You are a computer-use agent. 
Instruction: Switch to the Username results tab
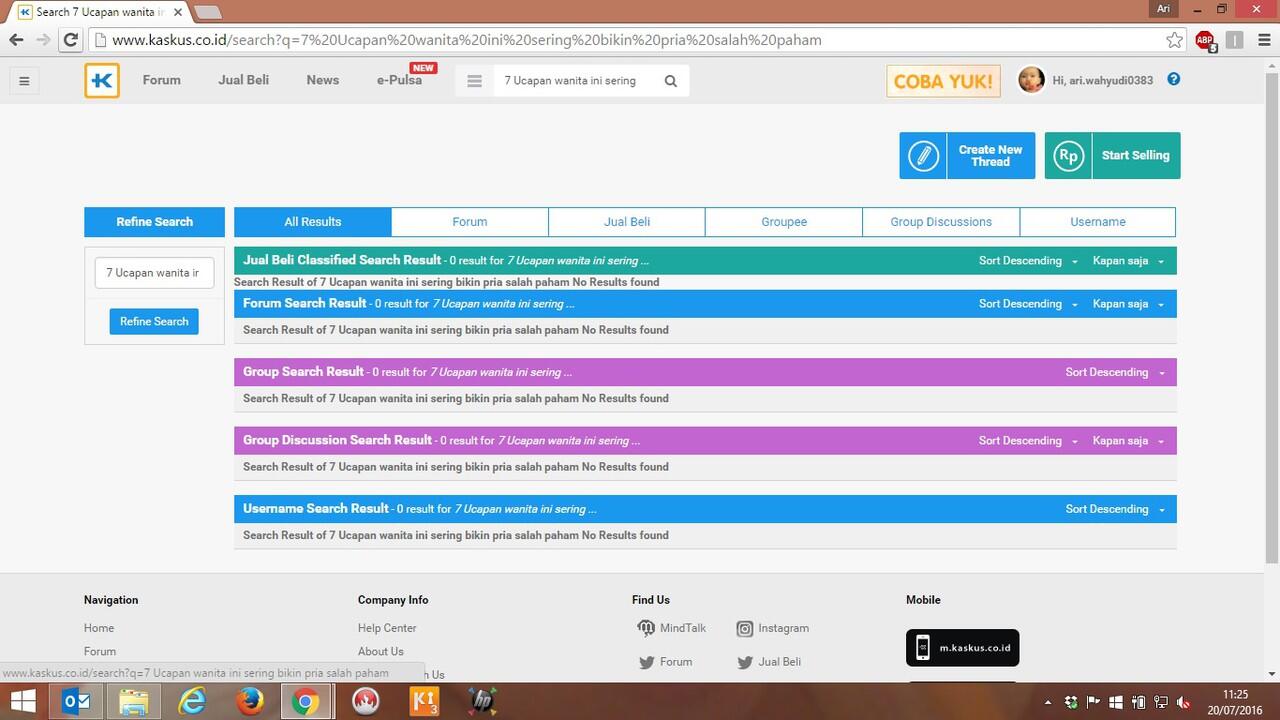point(1098,222)
